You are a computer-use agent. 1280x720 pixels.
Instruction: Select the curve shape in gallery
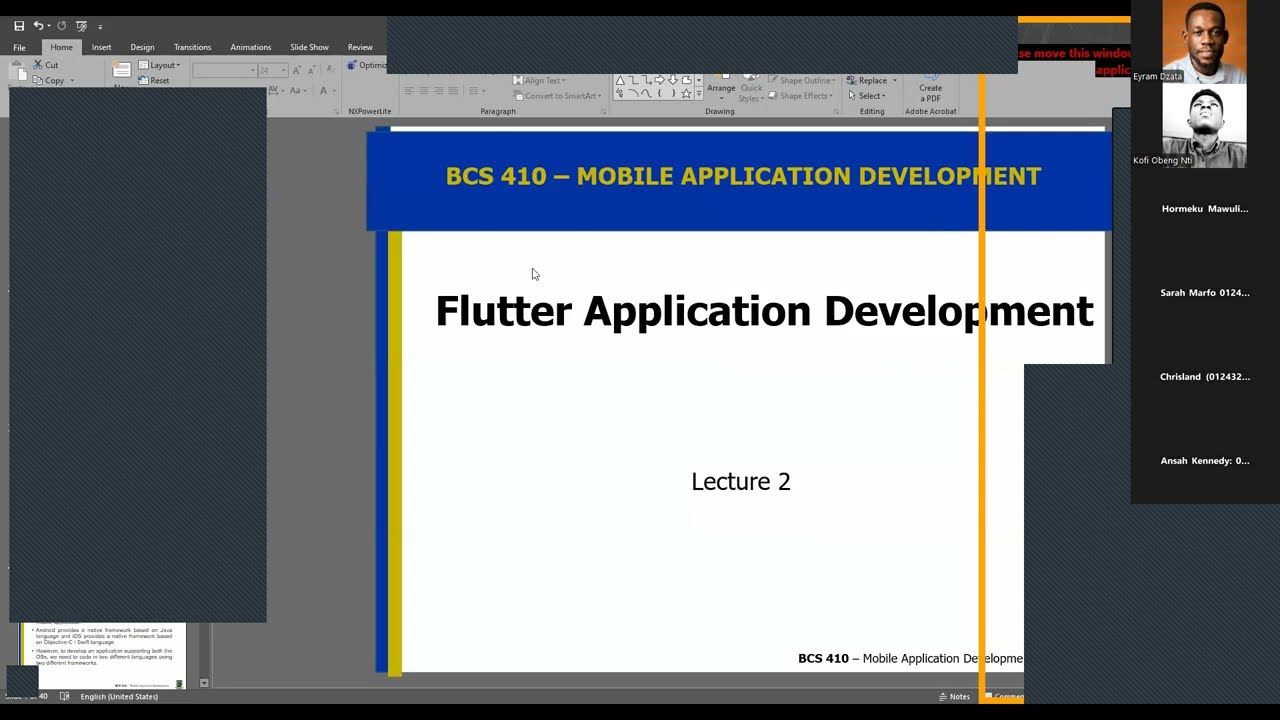click(x=646, y=93)
